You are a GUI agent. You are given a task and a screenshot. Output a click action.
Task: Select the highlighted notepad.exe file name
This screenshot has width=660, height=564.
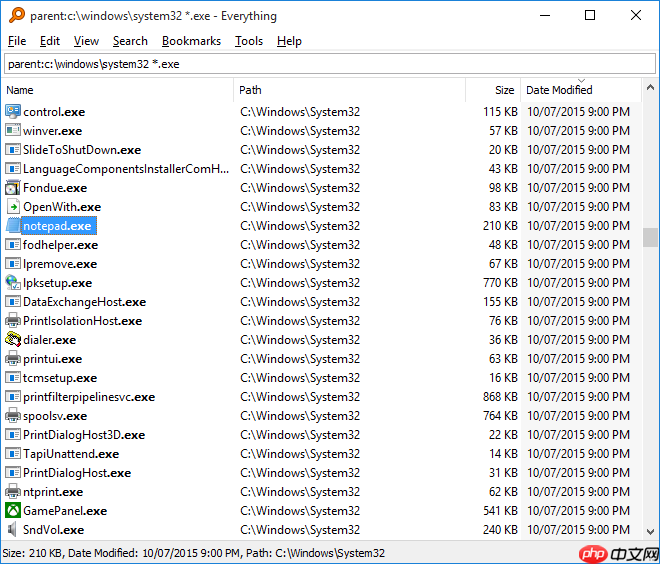(59, 226)
